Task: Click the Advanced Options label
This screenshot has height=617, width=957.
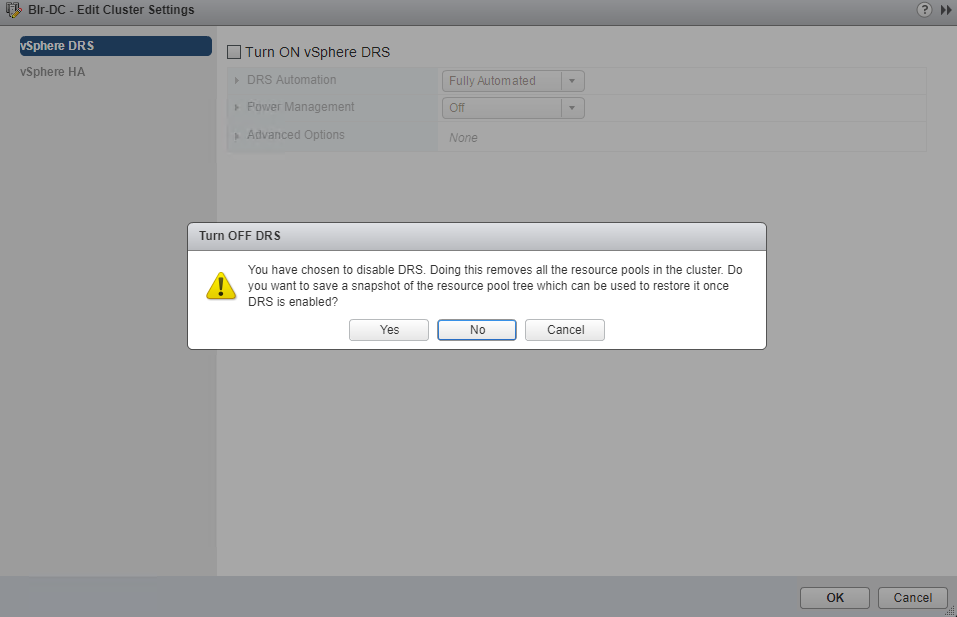Action: [x=296, y=135]
